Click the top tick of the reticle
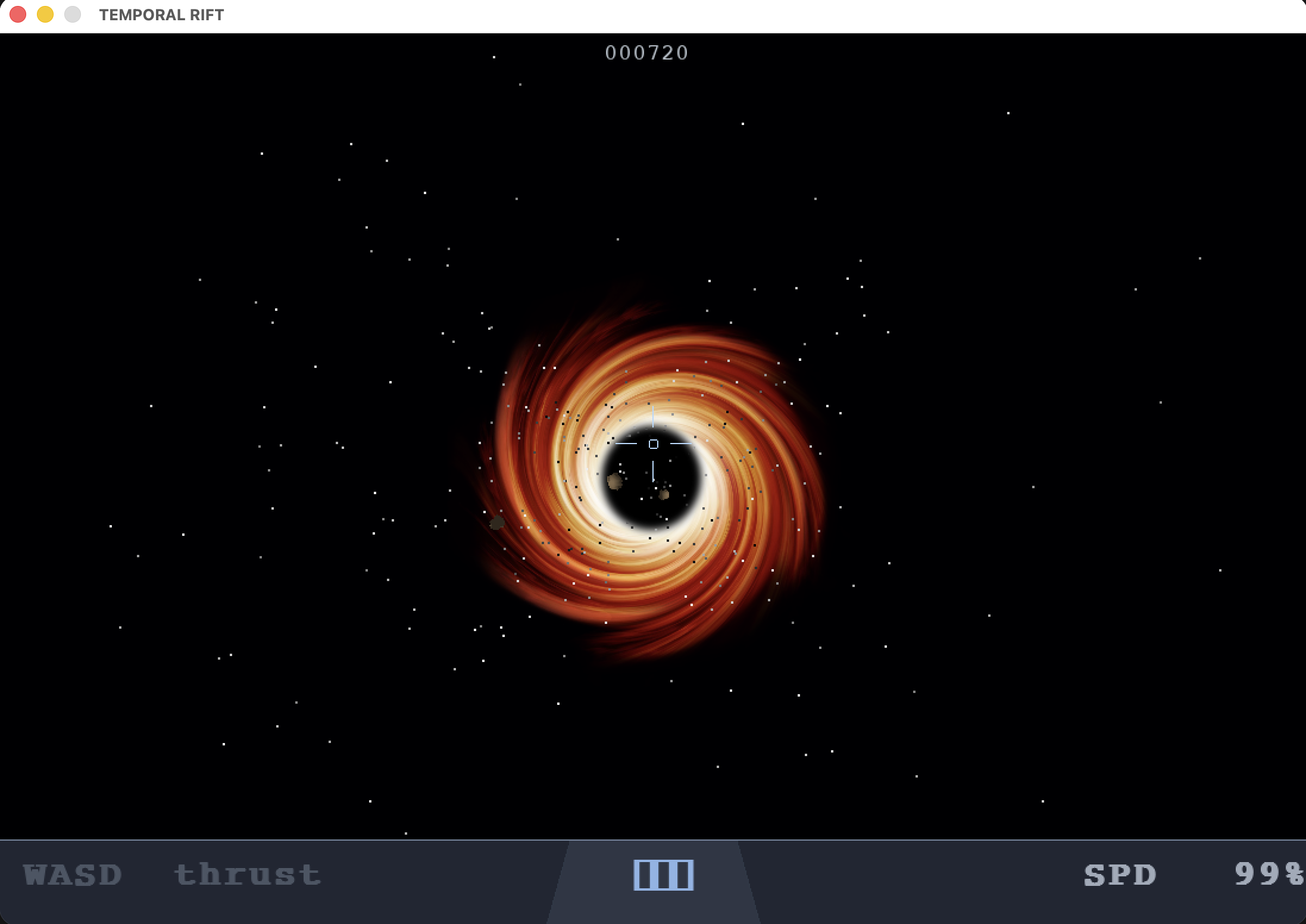Image resolution: width=1306 pixels, height=924 pixels. point(653,417)
